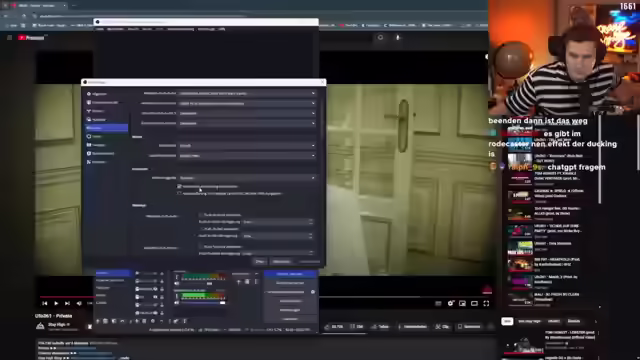Toggle visibility eye of third OBS source

[155, 289]
